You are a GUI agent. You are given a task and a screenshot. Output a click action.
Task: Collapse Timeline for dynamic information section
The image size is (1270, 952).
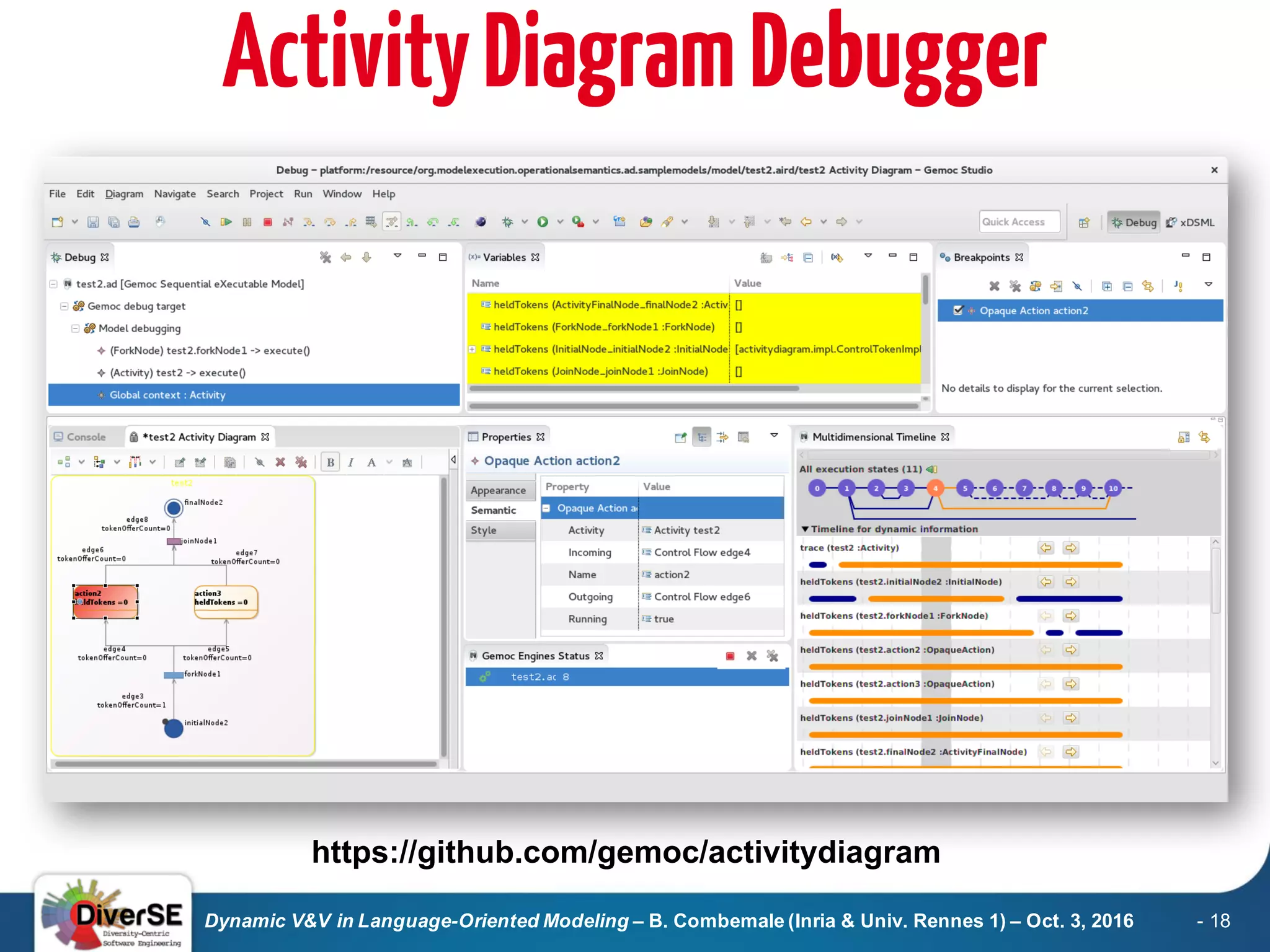tap(805, 529)
